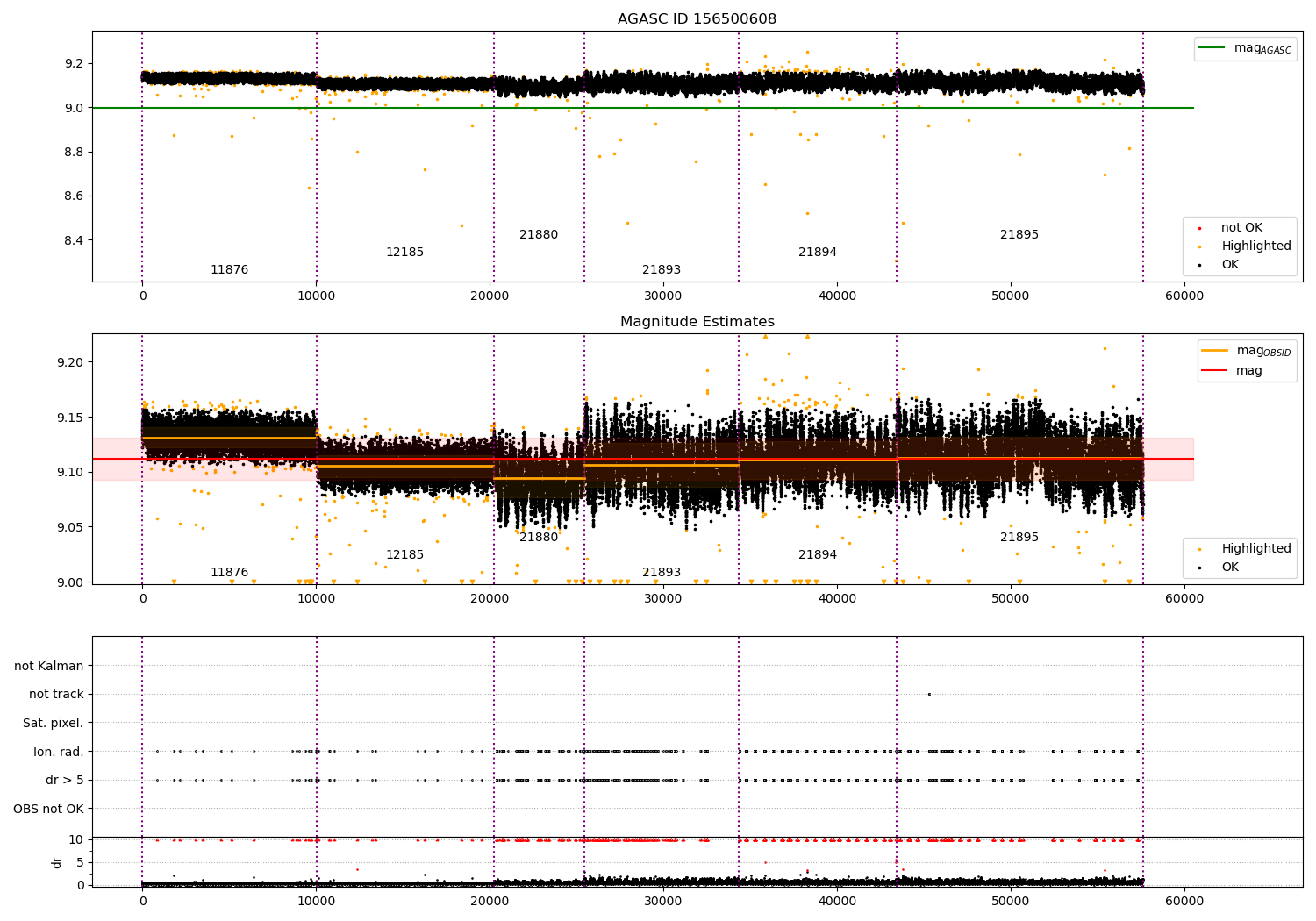Image resolution: width=1316 pixels, height=921 pixels.
Task: Click the 'dr > 5' row label
Action: pos(65,781)
